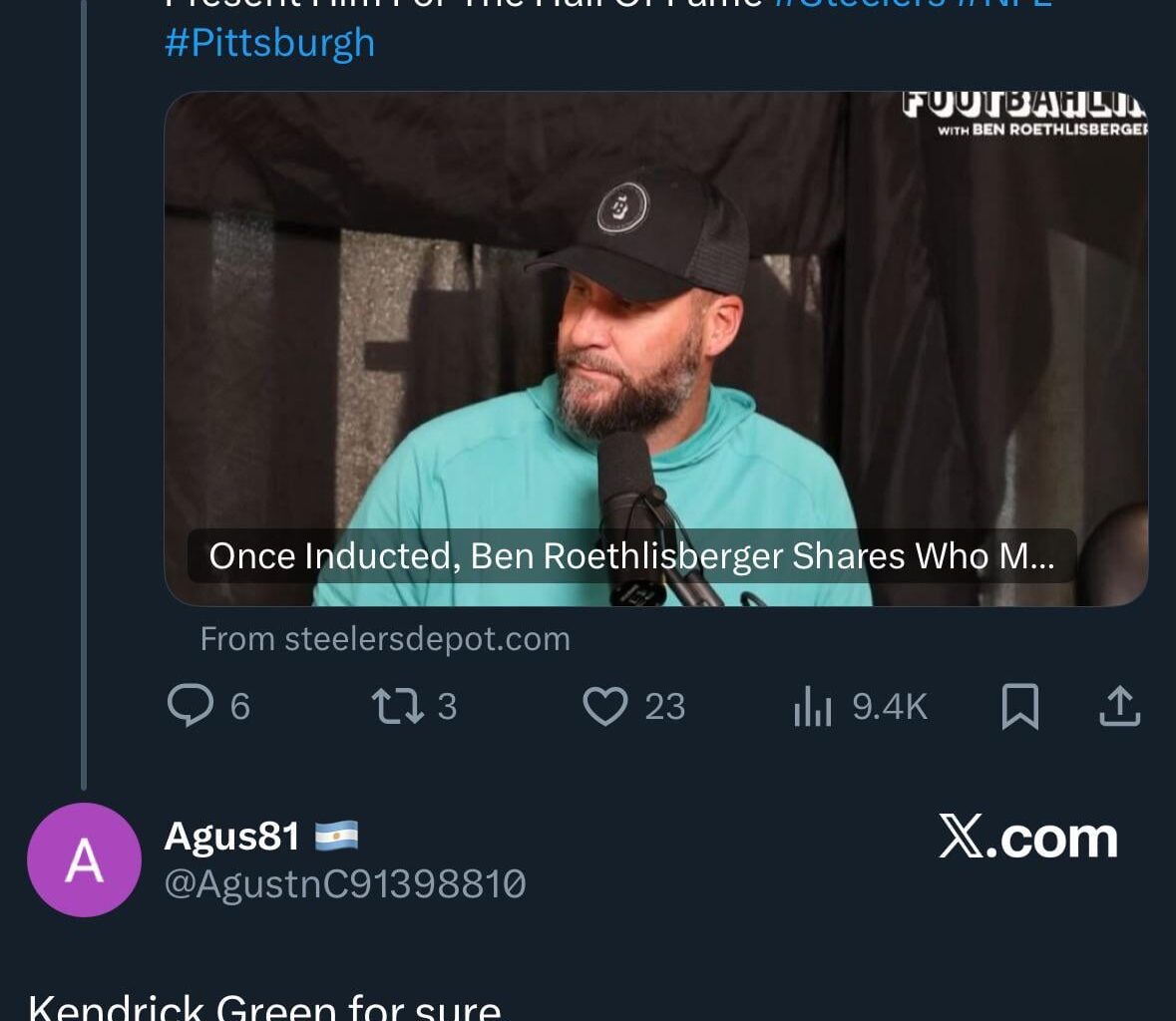Click the Kendrick Green reply text
Image resolution: width=1176 pixels, height=1021 pixels.
click(262, 1005)
